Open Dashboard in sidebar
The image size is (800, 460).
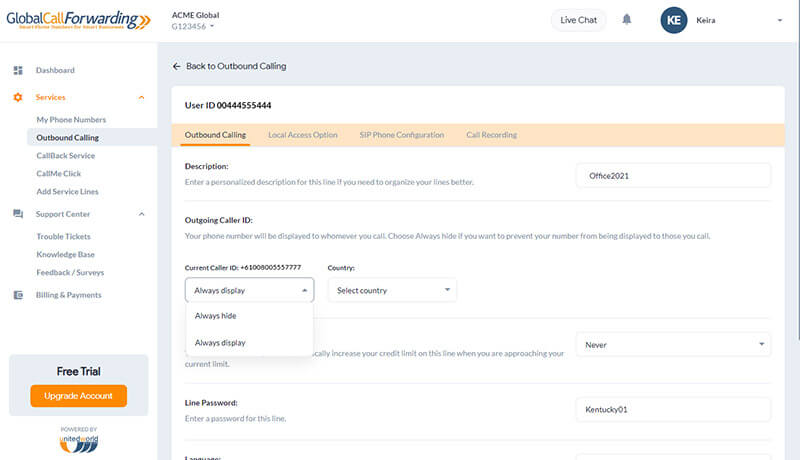click(x=55, y=70)
